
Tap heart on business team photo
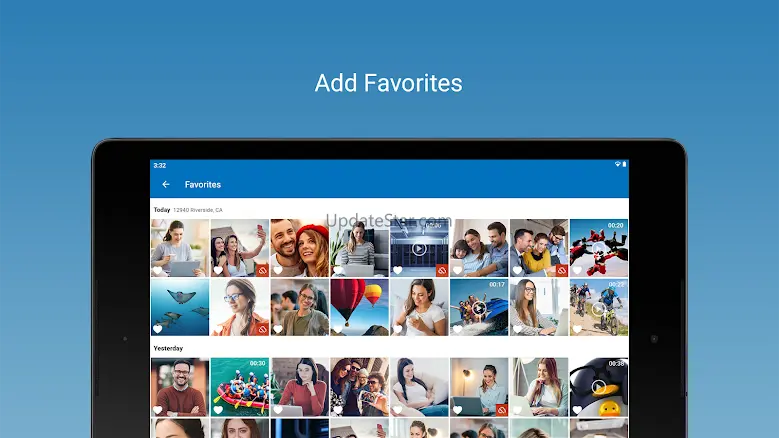point(517,271)
